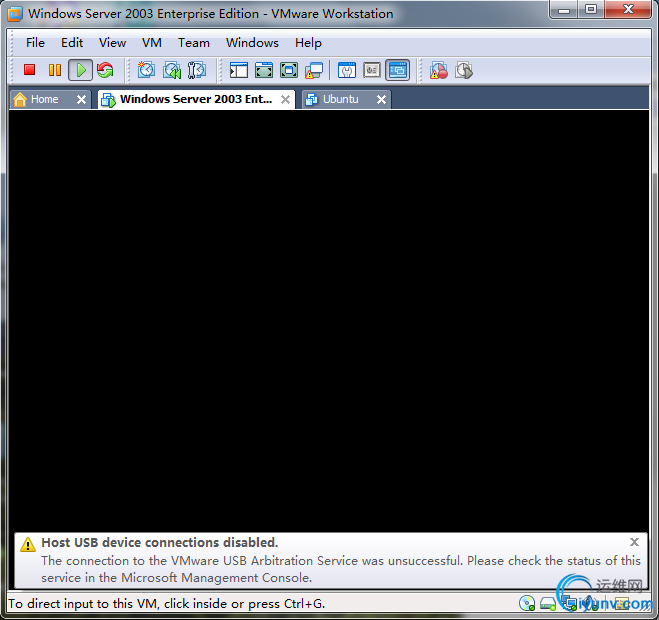Screen dimensions: 659x620
Task: Open the Team menu
Action: pyautogui.click(x=194, y=43)
